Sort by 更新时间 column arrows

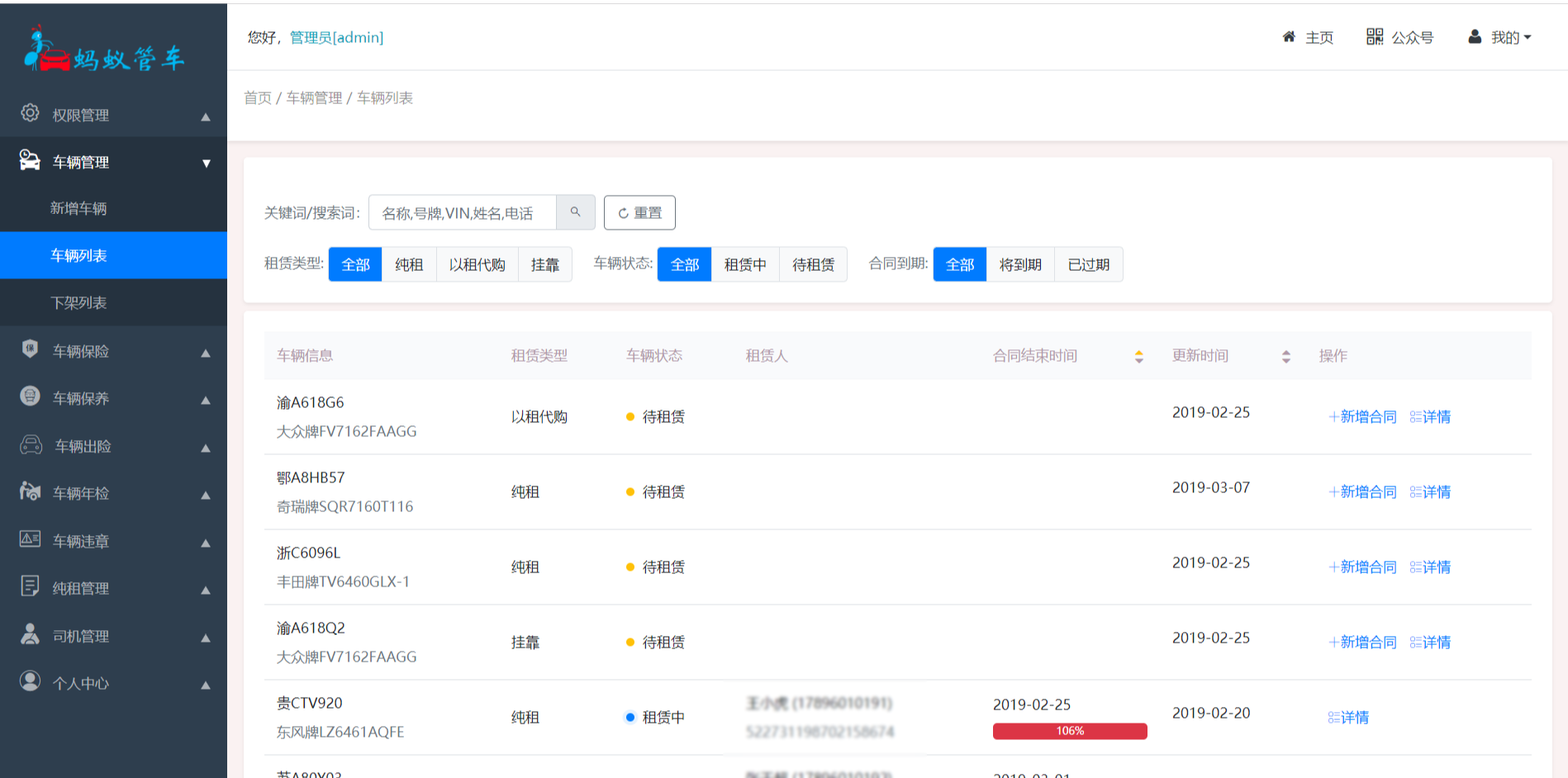1286,356
